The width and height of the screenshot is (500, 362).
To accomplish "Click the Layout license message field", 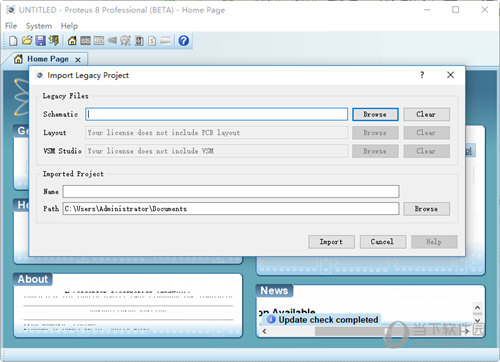I will (217, 133).
